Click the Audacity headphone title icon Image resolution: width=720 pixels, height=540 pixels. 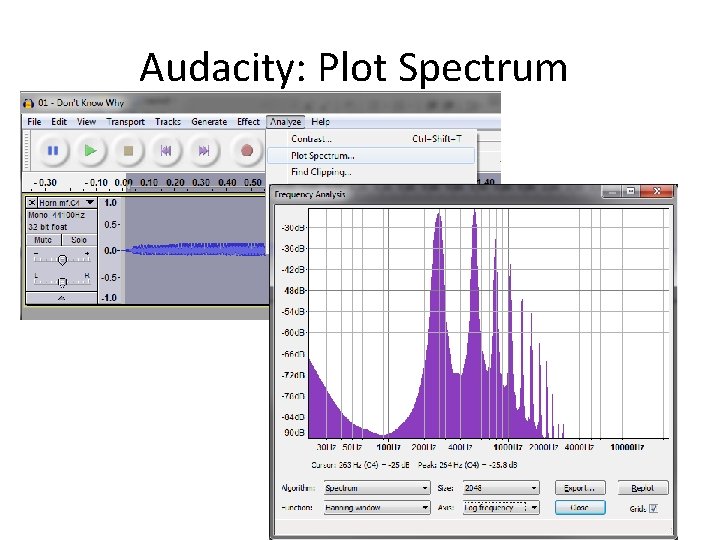click(x=28, y=103)
